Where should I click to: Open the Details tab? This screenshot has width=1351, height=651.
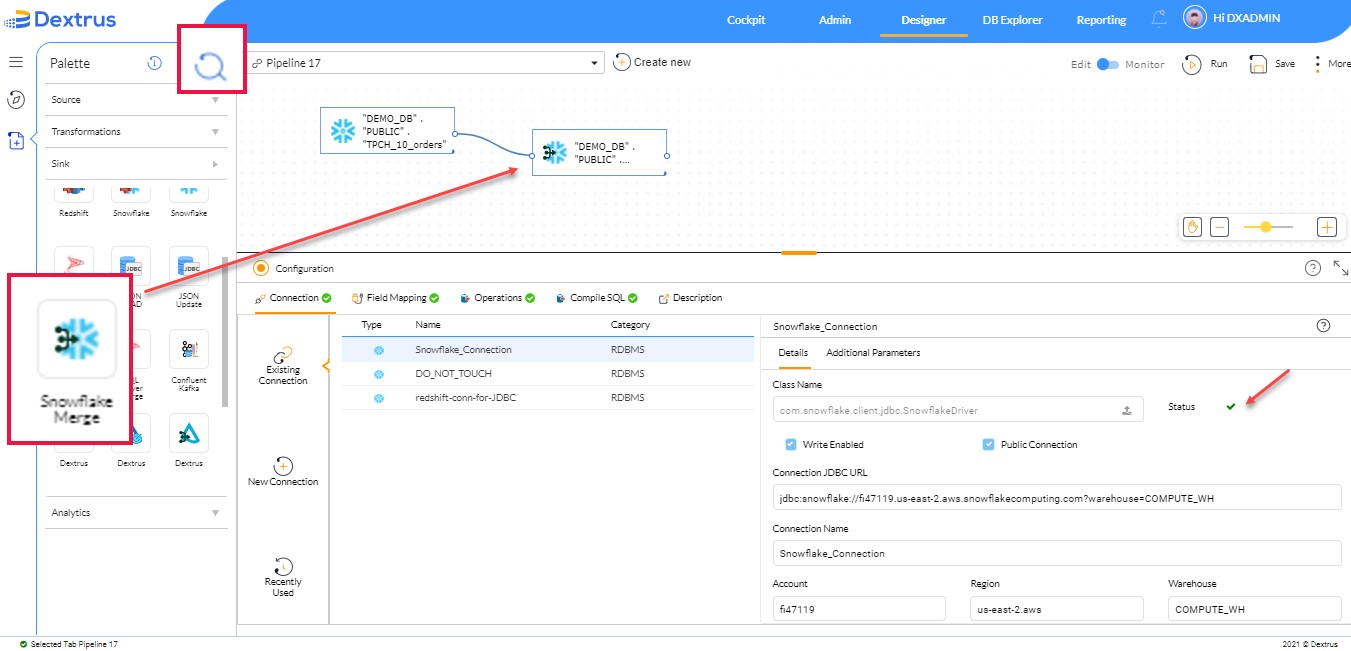point(793,353)
